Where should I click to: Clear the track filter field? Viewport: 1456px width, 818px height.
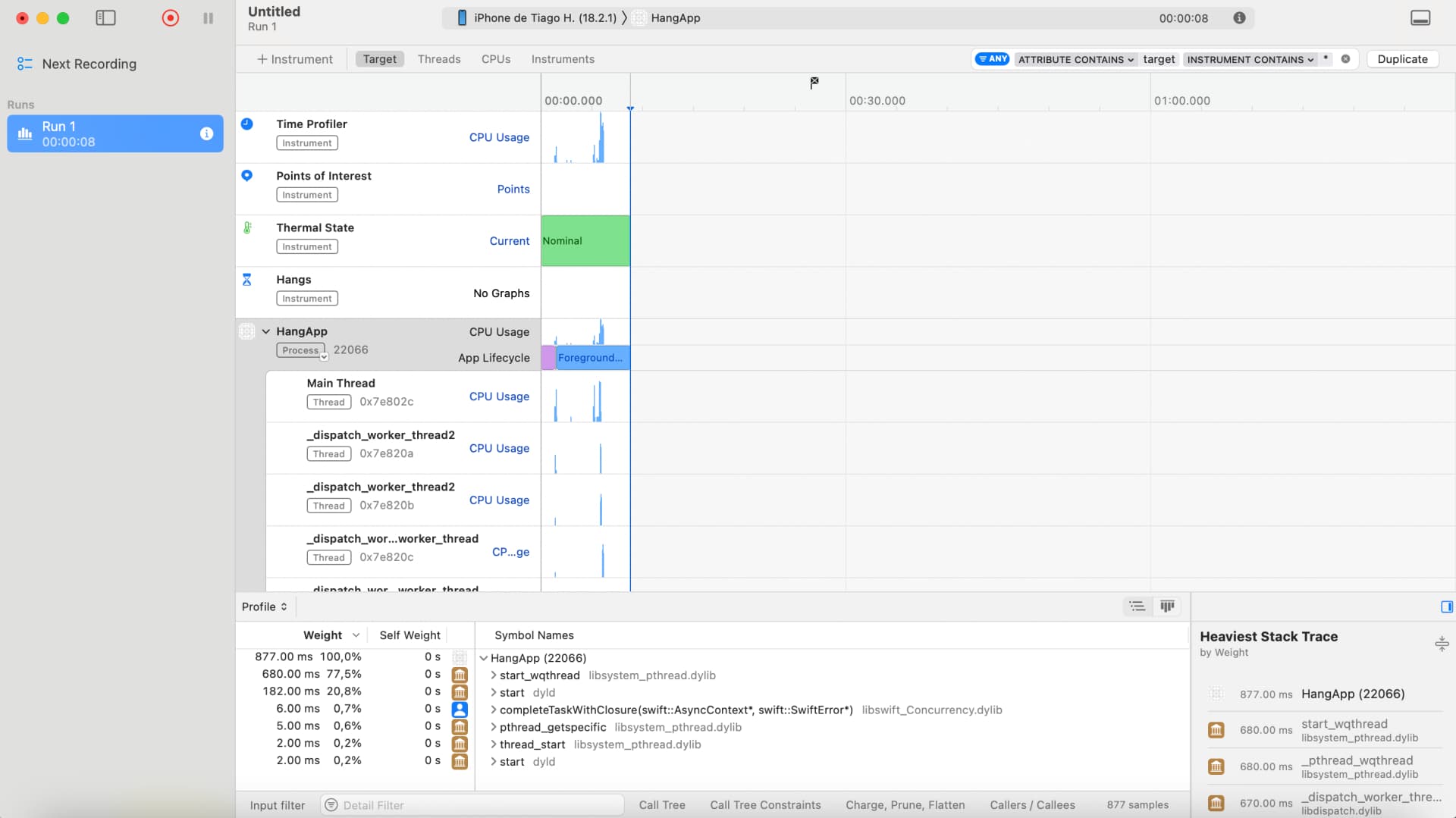pyautogui.click(x=1345, y=59)
